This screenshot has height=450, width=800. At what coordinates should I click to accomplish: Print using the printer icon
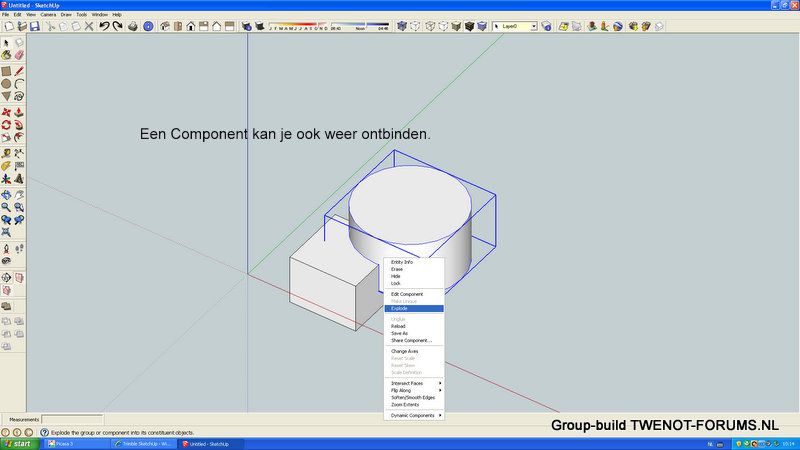(133, 26)
